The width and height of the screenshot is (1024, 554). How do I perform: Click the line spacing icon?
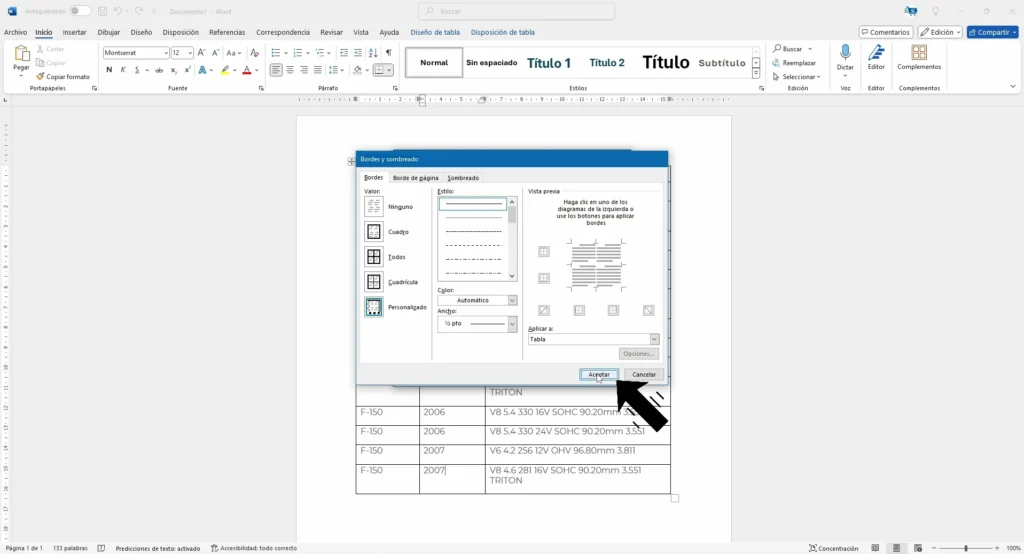(333, 70)
